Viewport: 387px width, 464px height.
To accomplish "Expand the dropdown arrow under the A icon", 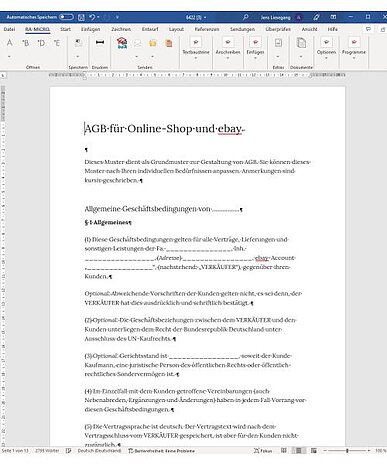I will [x=9, y=57].
